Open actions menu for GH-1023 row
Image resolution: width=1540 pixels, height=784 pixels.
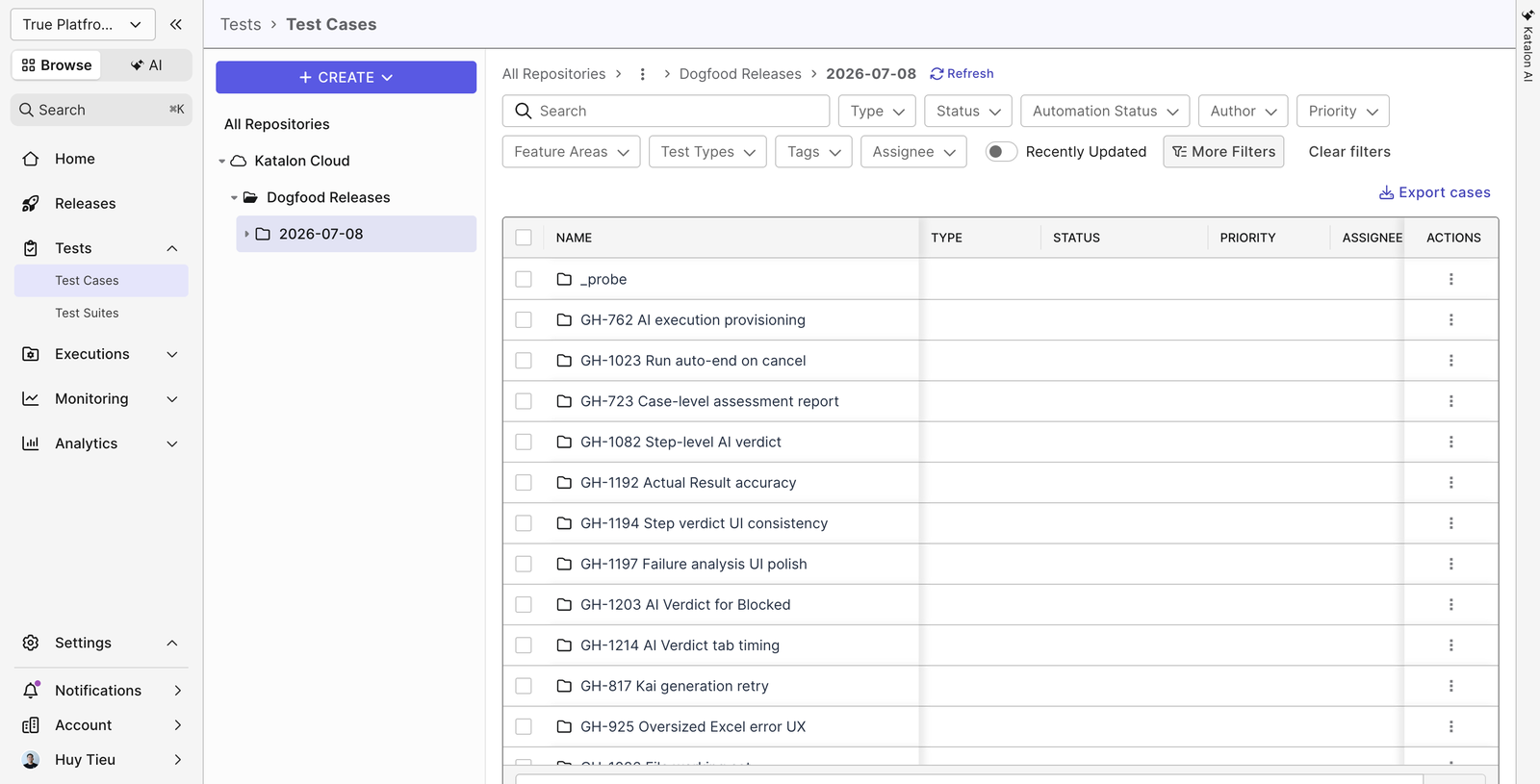point(1451,361)
